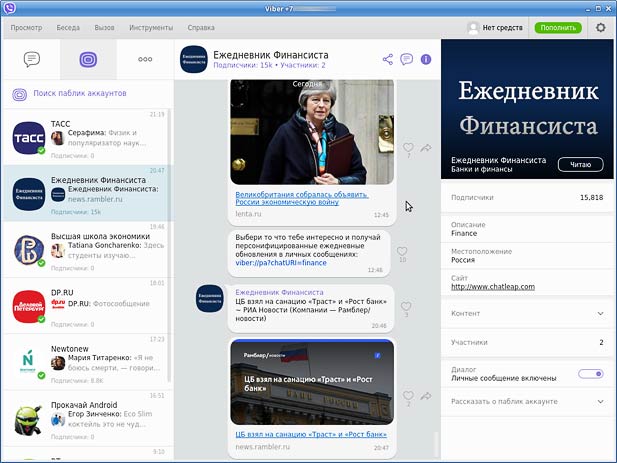Select the Newtonew account row
Image resolution: width=617 pixels, height=463 pixels.
(87, 362)
